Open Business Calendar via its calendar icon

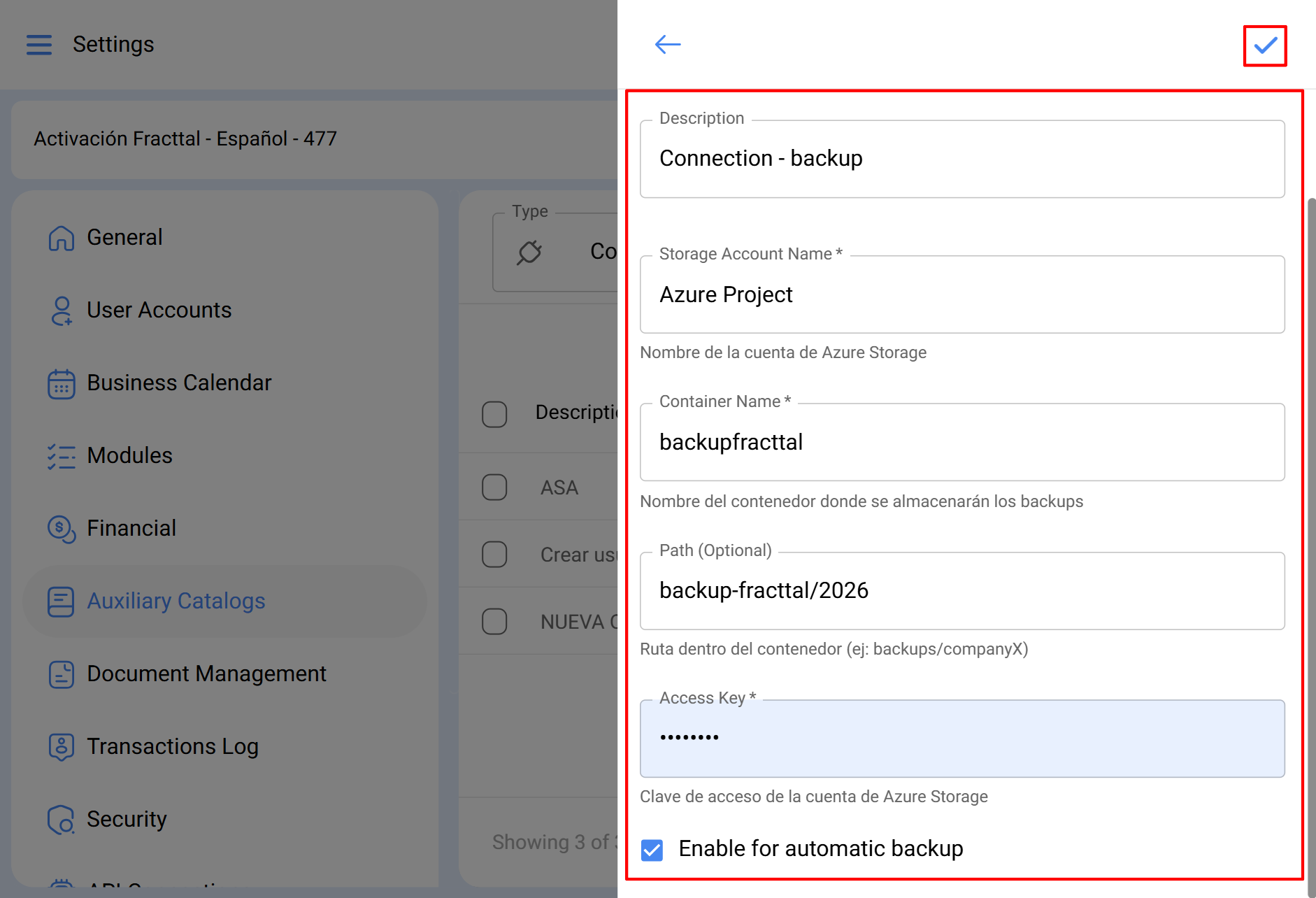(61, 383)
